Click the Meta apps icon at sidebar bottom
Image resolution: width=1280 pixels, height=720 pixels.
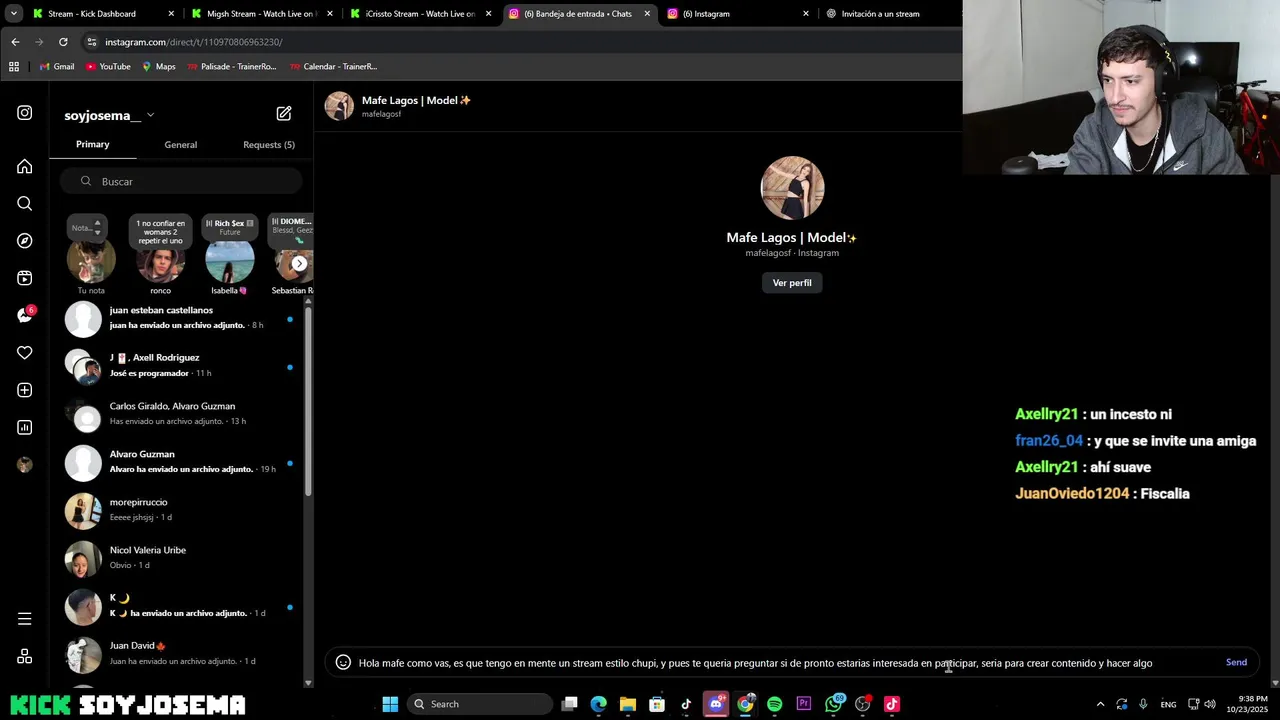(24, 656)
